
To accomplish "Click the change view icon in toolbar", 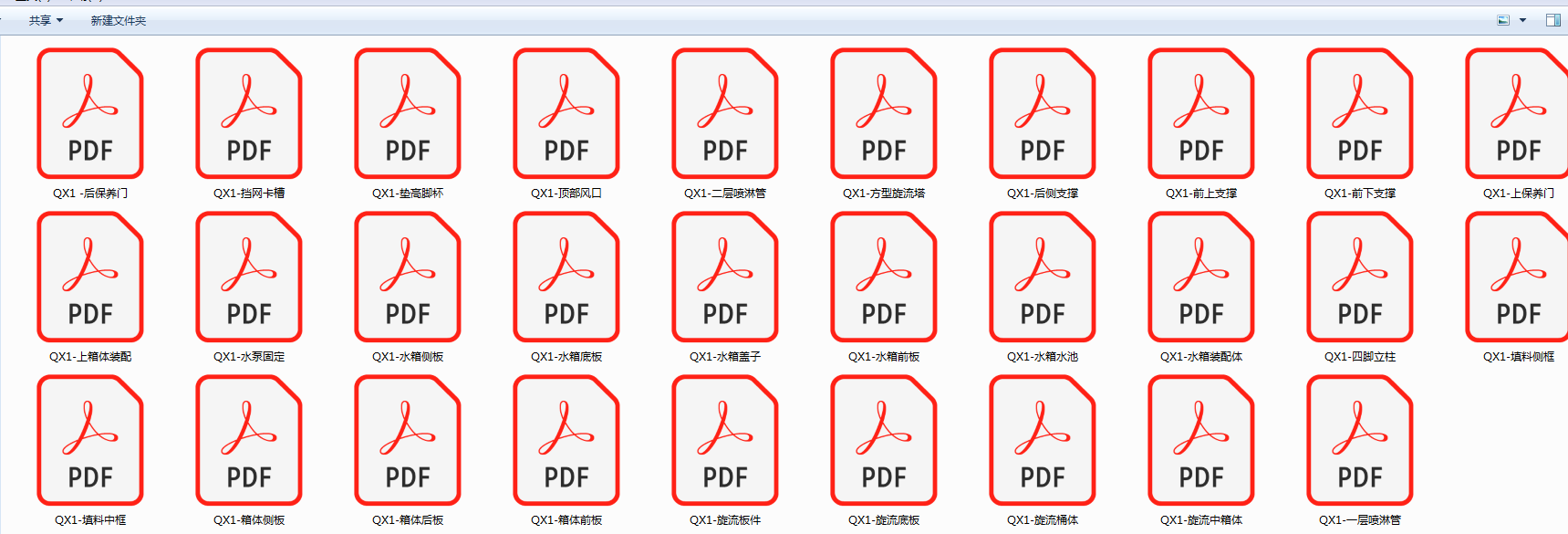I will [x=1503, y=20].
